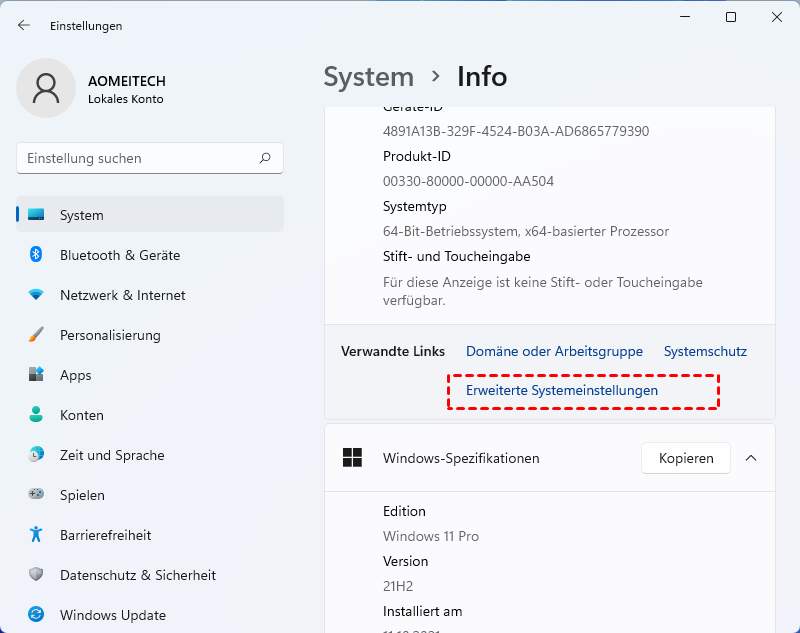Click the Einstellung suchen search field

coord(140,158)
